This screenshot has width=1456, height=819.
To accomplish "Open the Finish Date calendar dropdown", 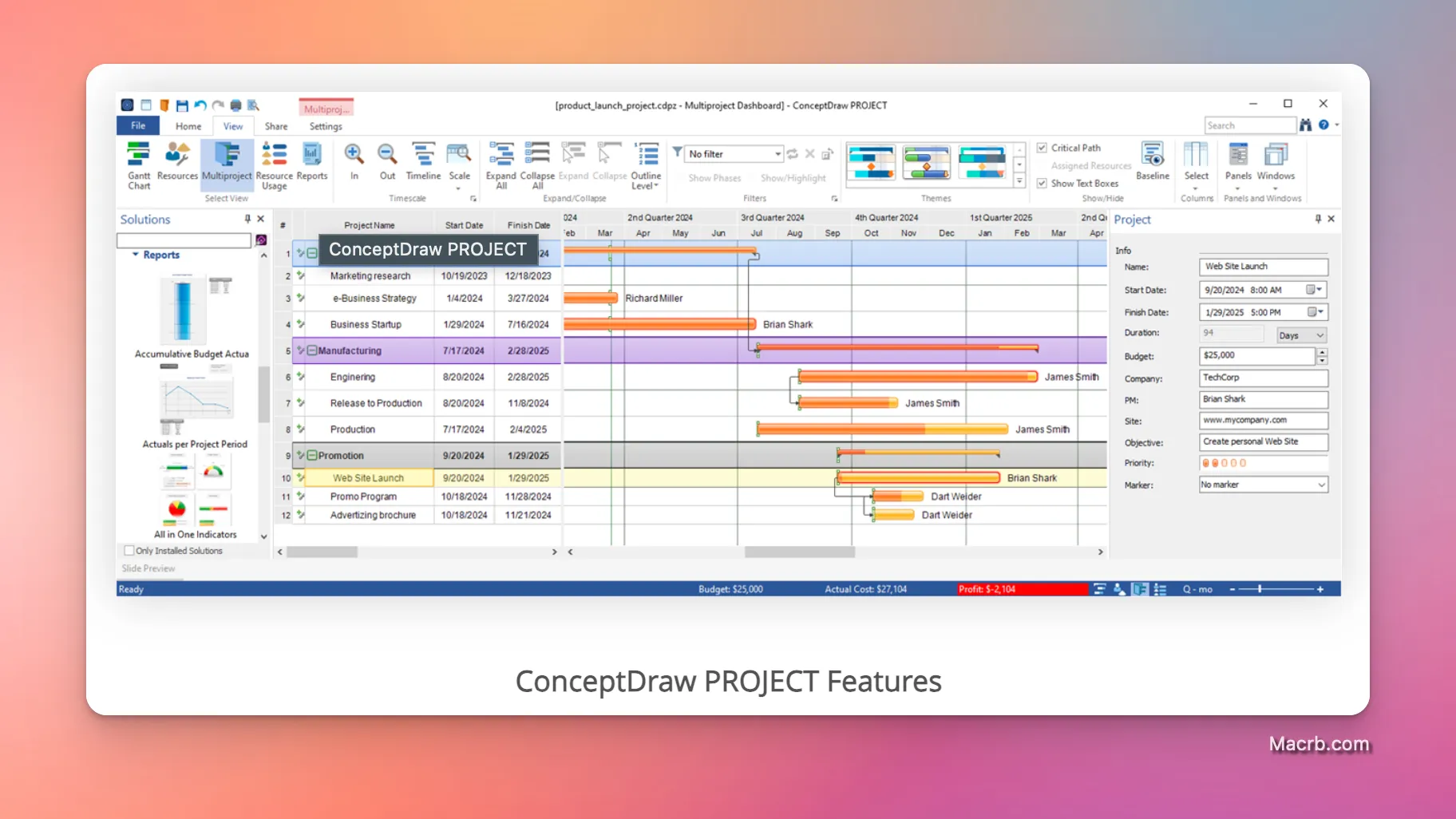I will pyautogui.click(x=1314, y=312).
